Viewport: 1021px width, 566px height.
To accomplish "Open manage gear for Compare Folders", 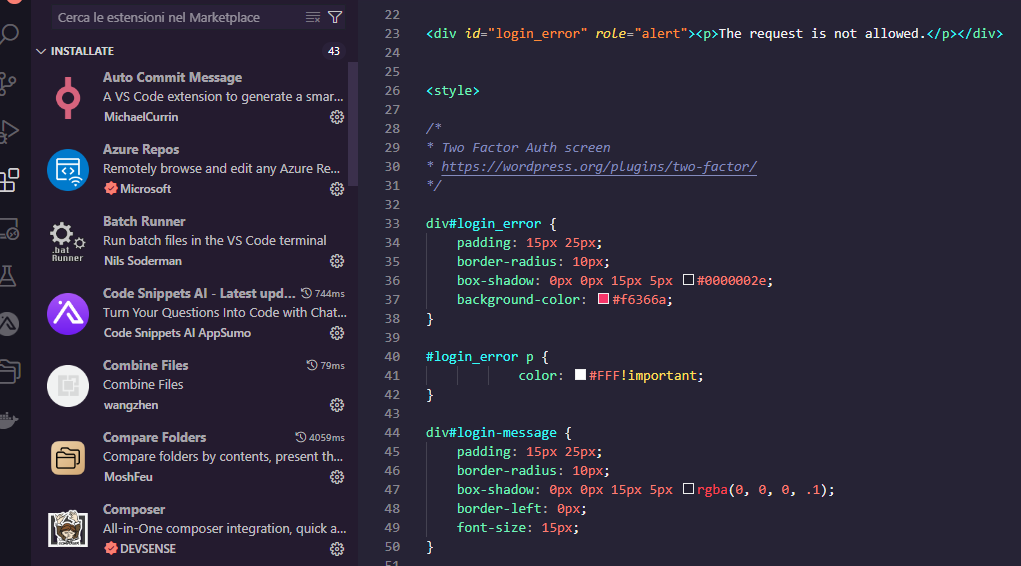I will pos(337,477).
